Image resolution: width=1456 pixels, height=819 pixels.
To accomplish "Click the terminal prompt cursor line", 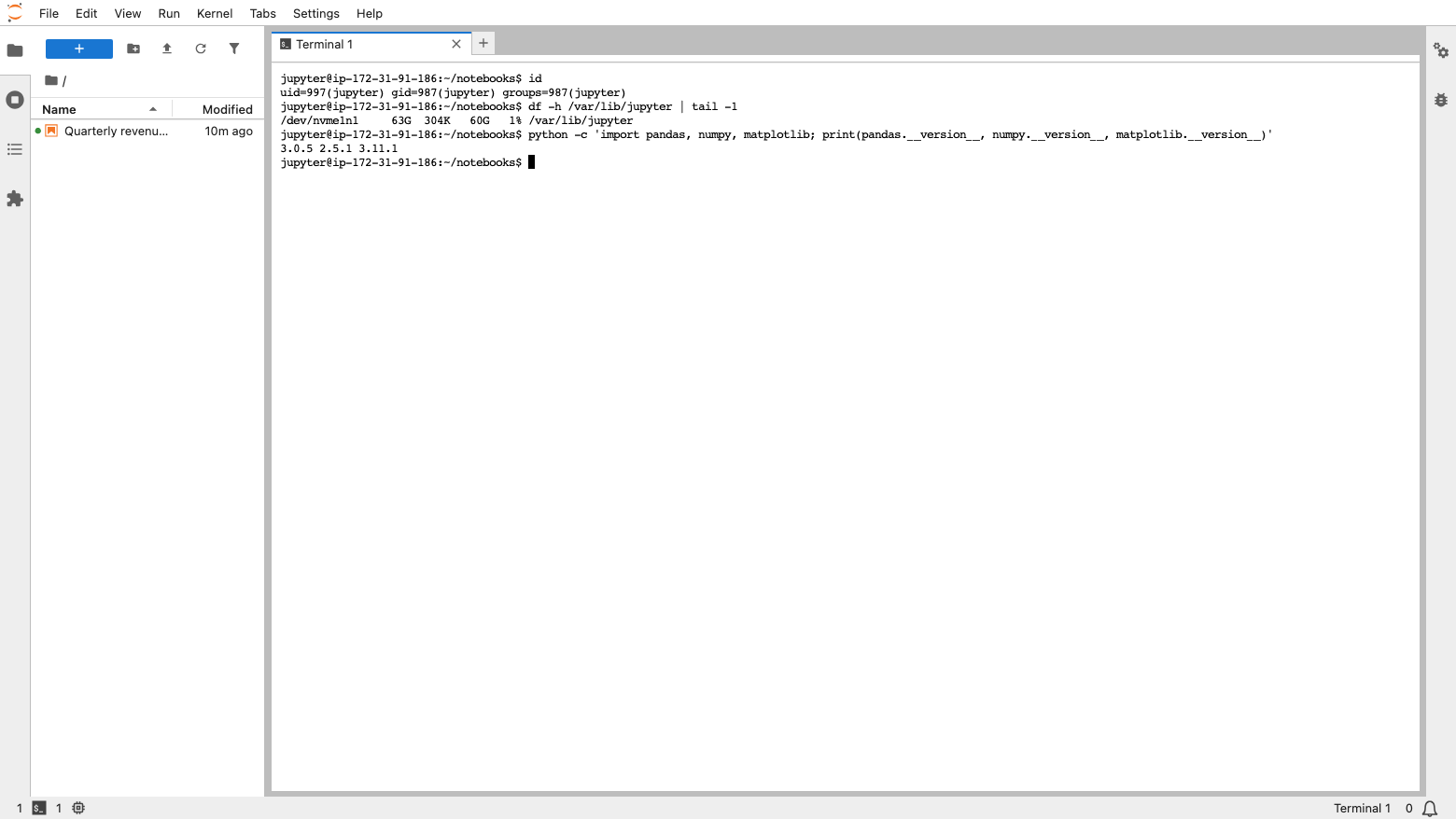I will 408,162.
